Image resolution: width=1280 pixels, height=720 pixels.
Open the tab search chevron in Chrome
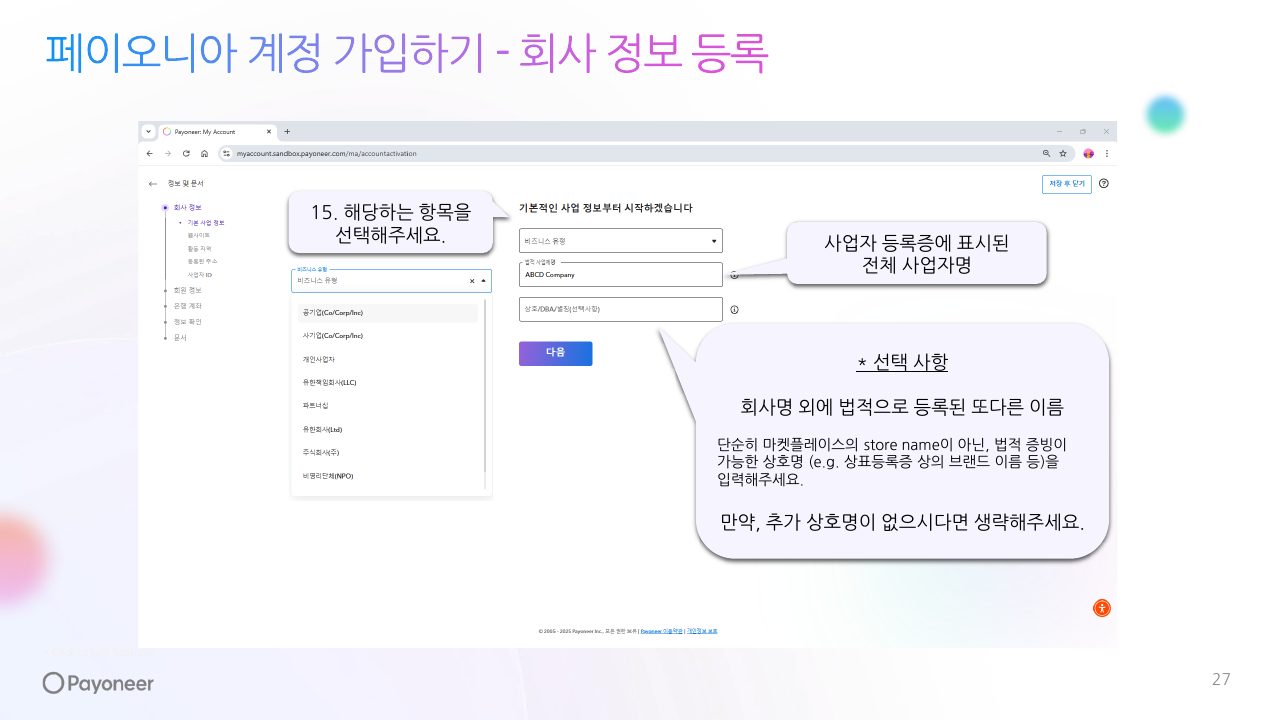click(148, 131)
